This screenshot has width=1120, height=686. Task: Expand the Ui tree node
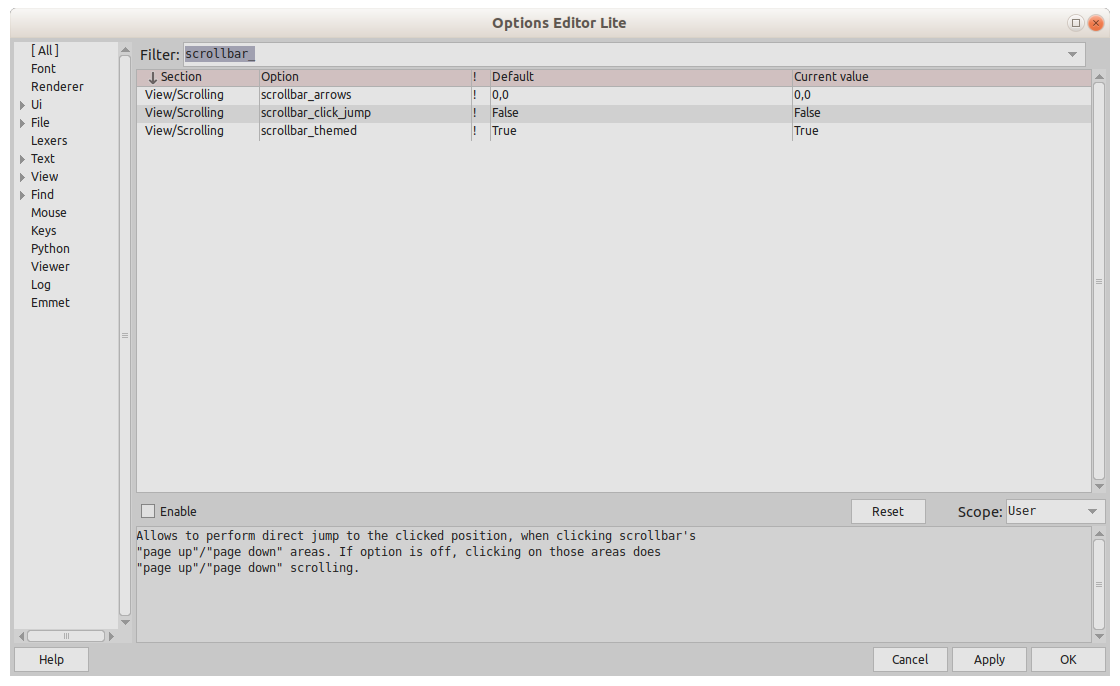[x=23, y=105]
